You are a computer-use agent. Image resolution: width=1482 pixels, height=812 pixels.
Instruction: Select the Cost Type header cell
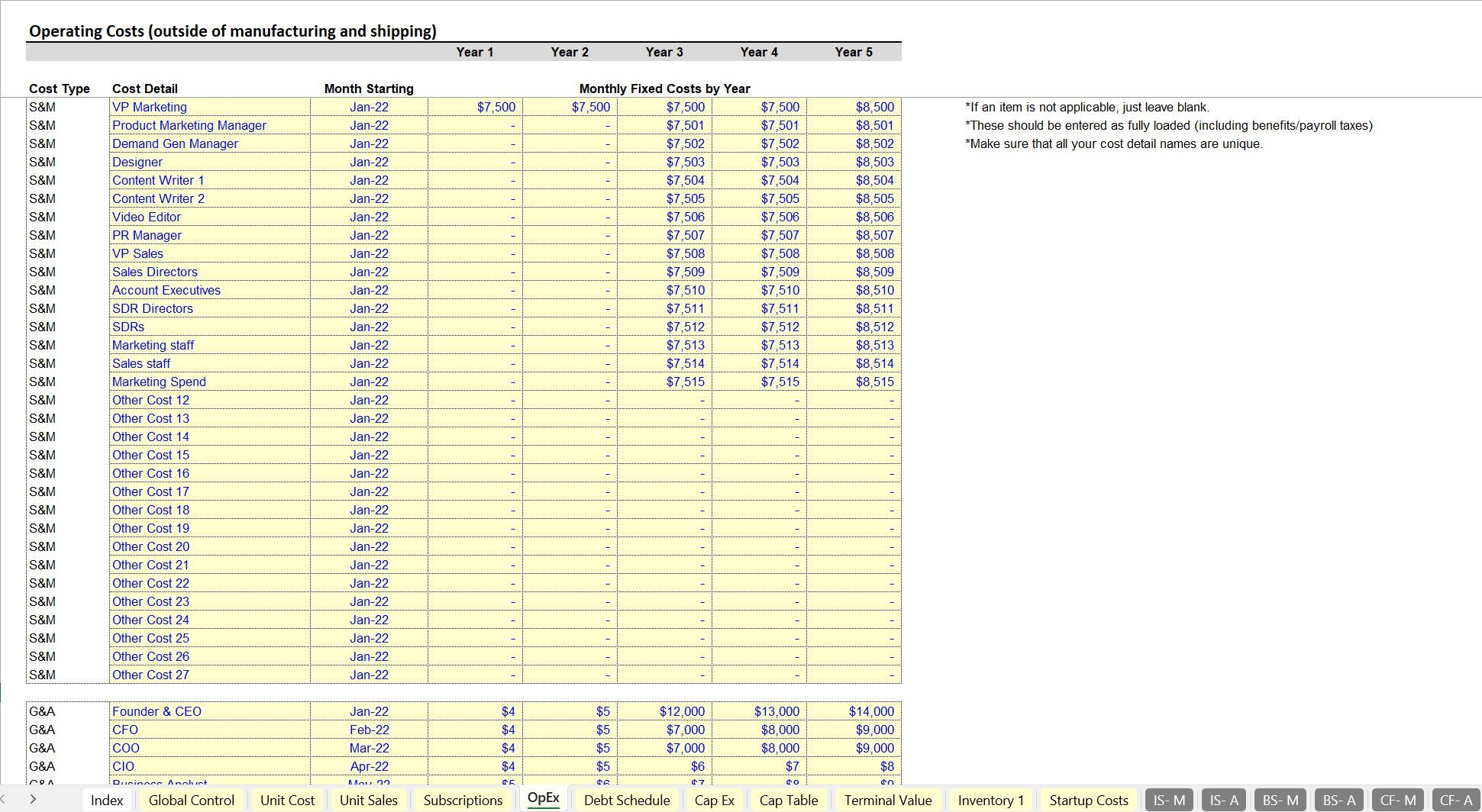point(60,89)
